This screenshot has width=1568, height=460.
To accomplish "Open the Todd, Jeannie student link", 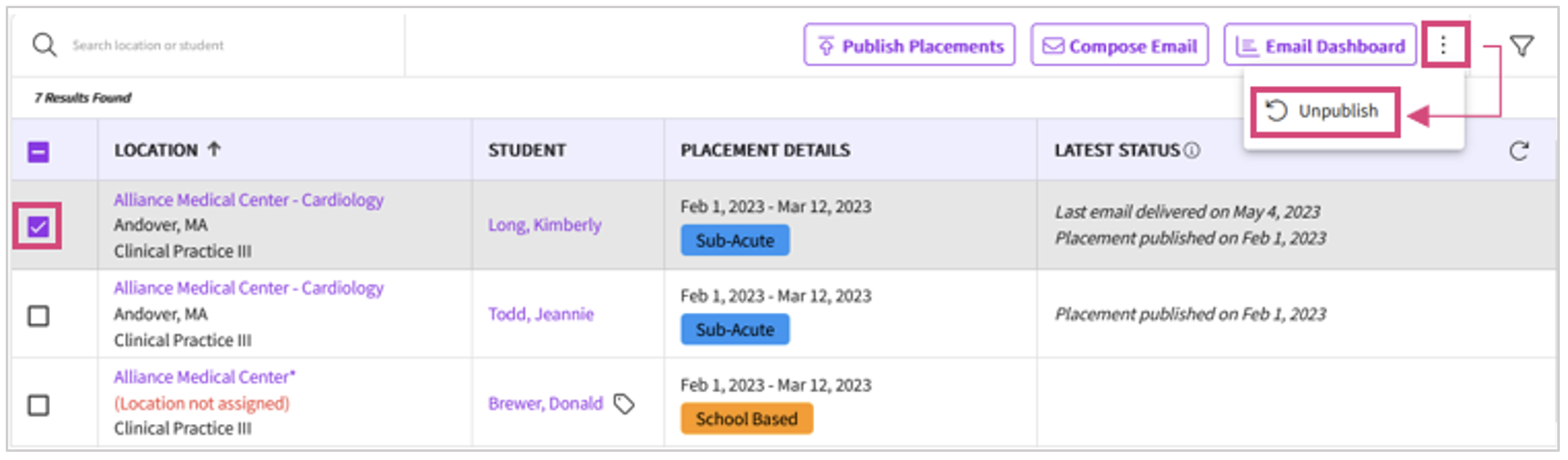I will tap(541, 314).
